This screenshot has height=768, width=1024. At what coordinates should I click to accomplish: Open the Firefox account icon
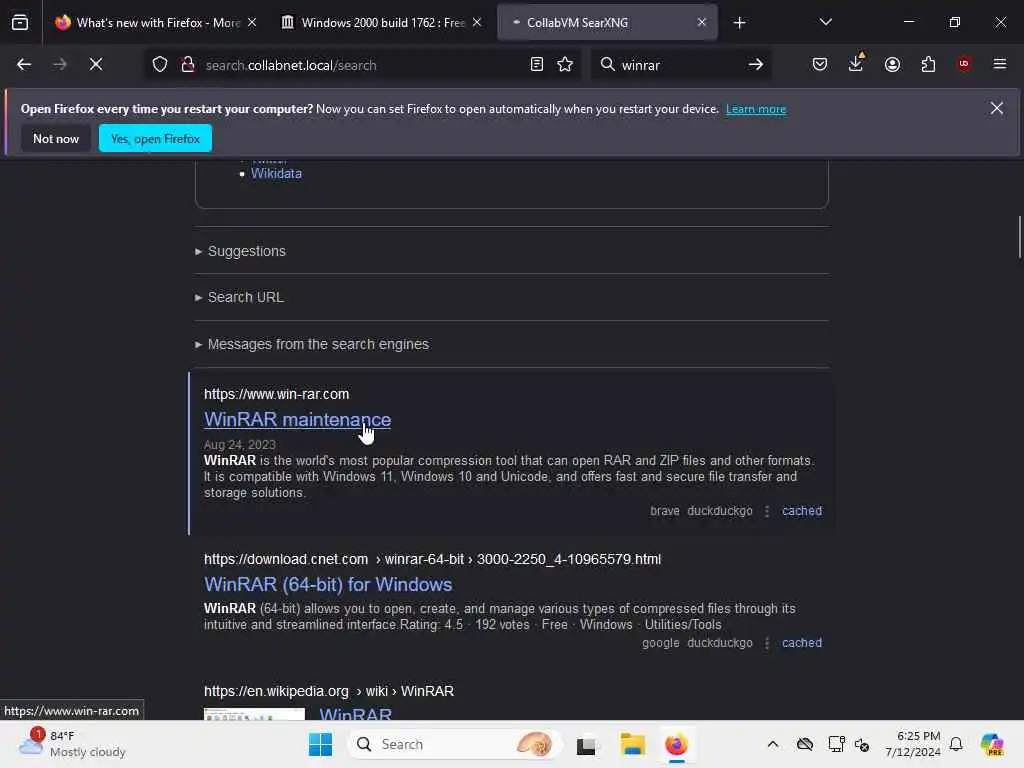[892, 64]
